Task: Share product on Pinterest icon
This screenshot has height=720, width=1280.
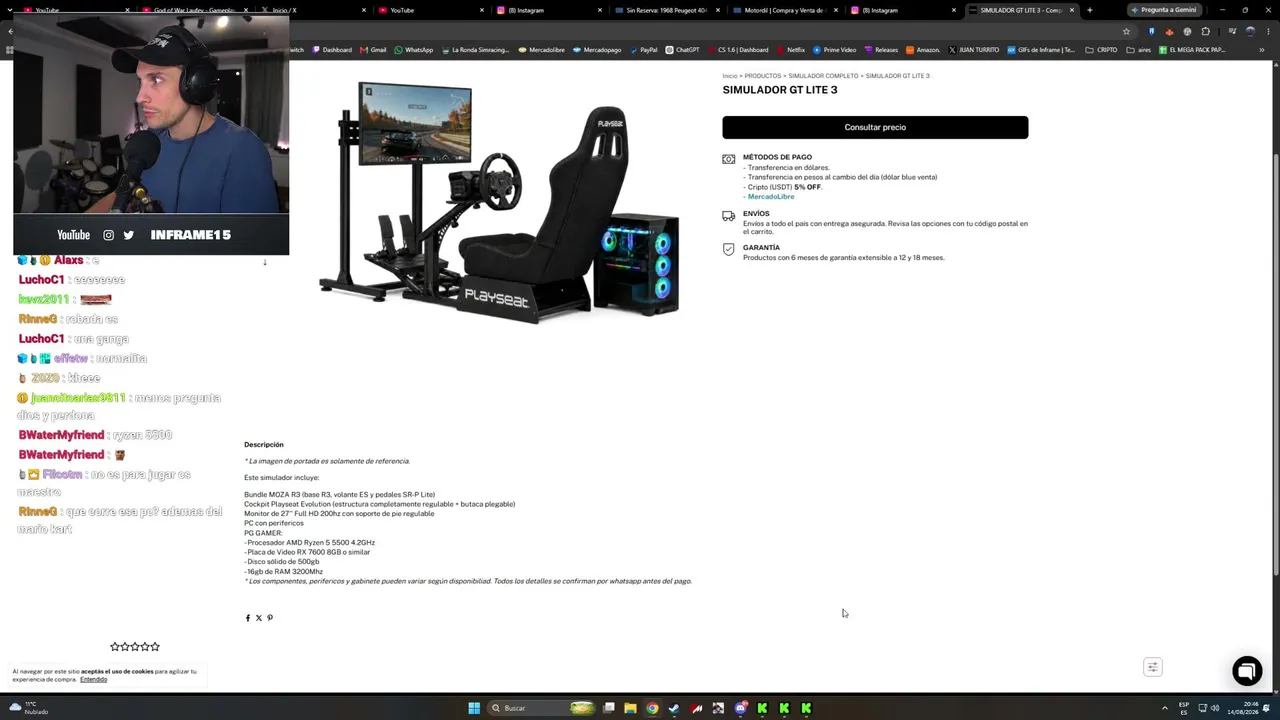Action: pyautogui.click(x=269, y=618)
